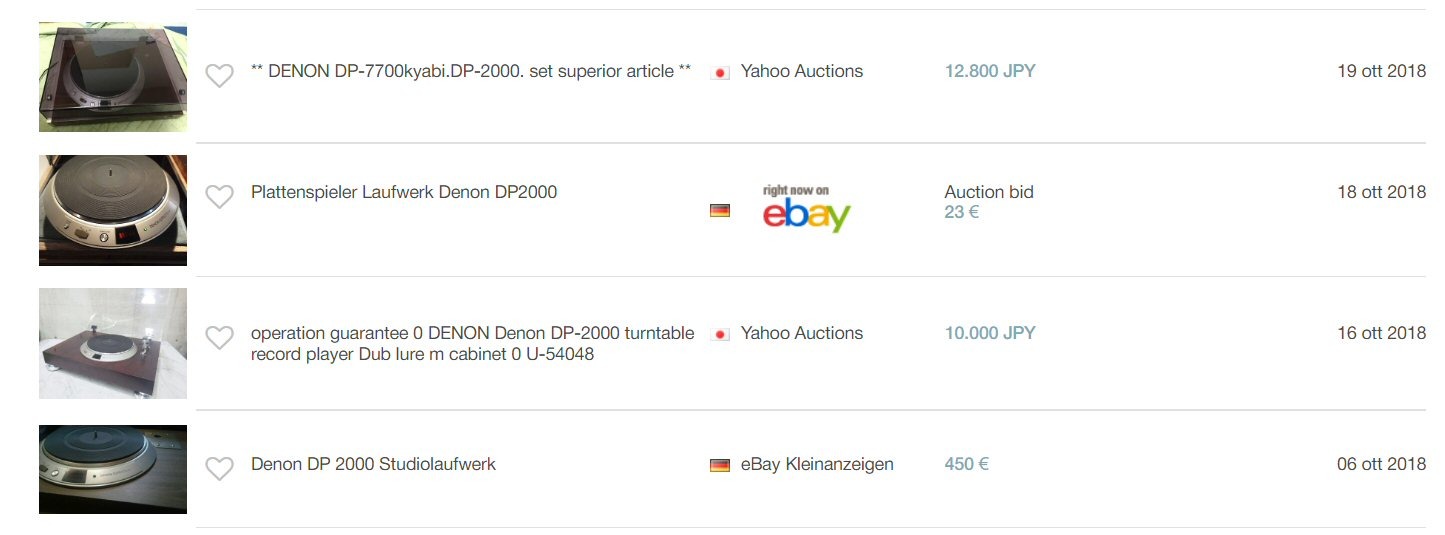Click the Auction bid 23 € price
This screenshot has width=1445, height=535.
tap(988, 202)
